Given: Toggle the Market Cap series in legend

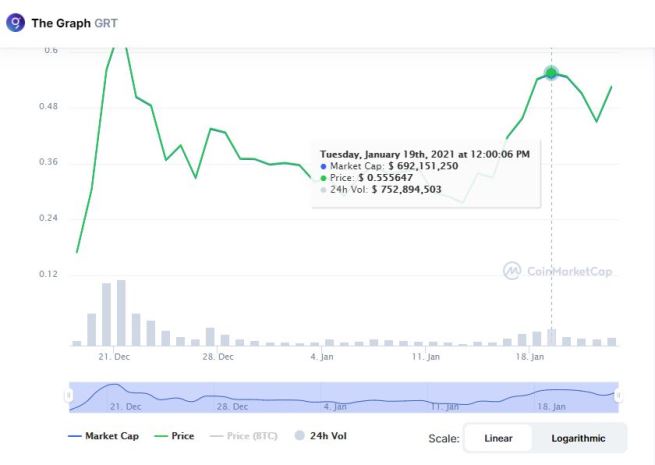Looking at the screenshot, I should click(x=103, y=436).
